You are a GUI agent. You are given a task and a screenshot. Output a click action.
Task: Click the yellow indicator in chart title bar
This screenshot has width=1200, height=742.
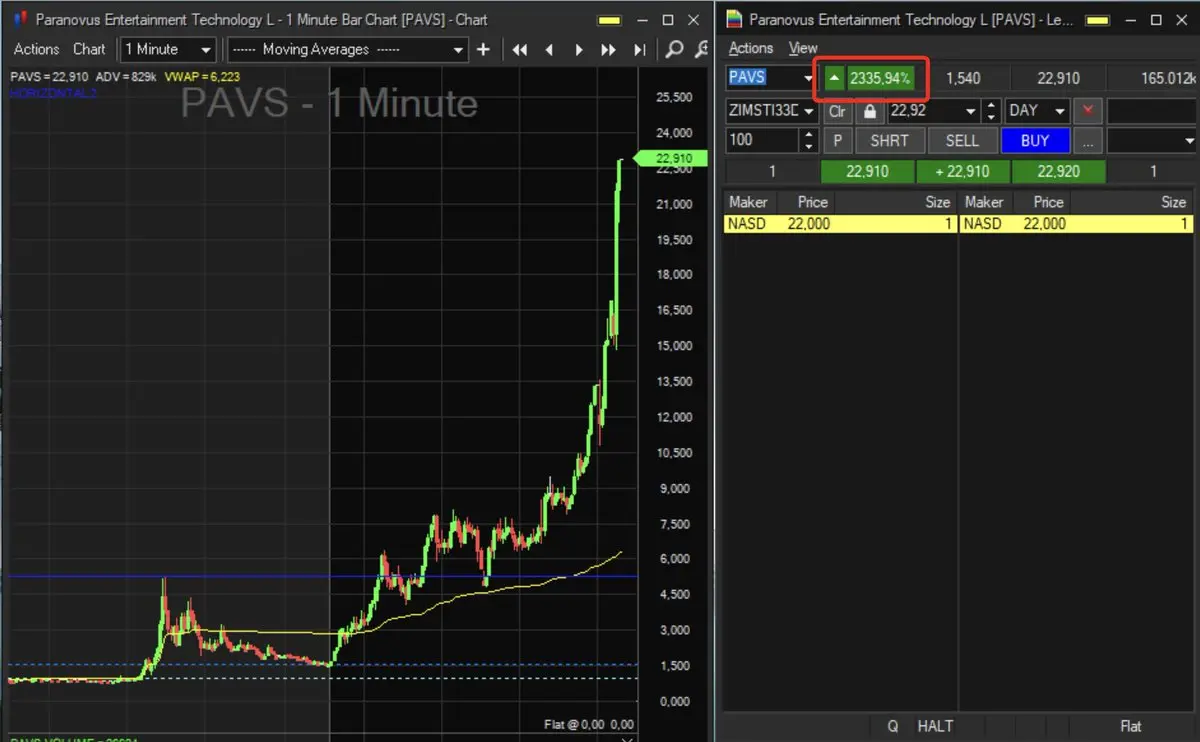(x=608, y=20)
